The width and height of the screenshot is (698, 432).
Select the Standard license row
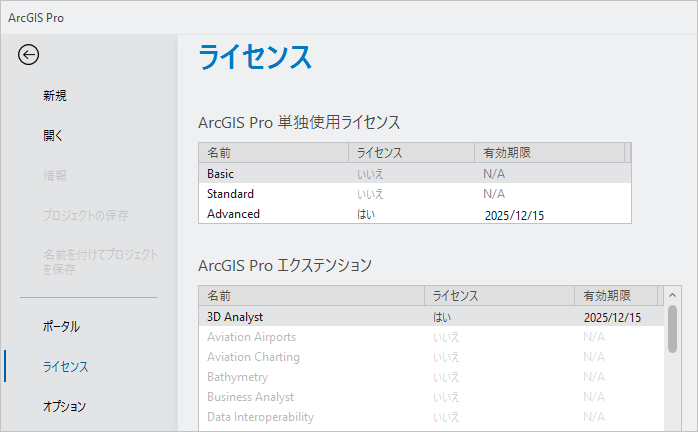point(415,194)
